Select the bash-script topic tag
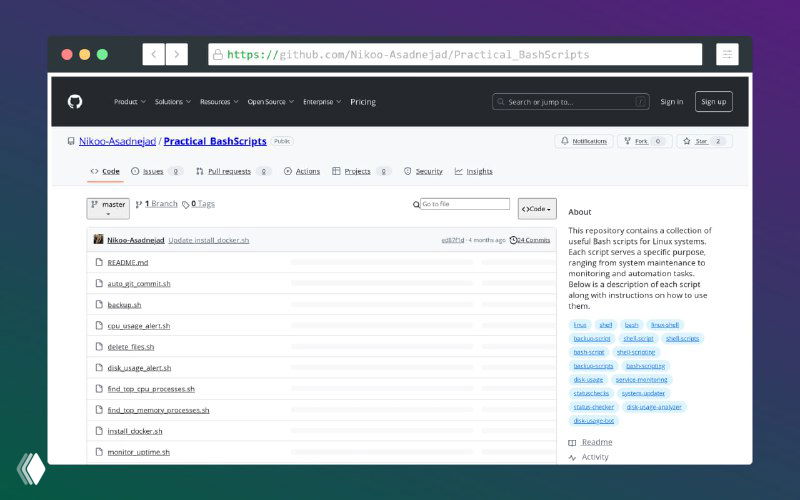Viewport: 800px width, 500px height. coord(589,352)
